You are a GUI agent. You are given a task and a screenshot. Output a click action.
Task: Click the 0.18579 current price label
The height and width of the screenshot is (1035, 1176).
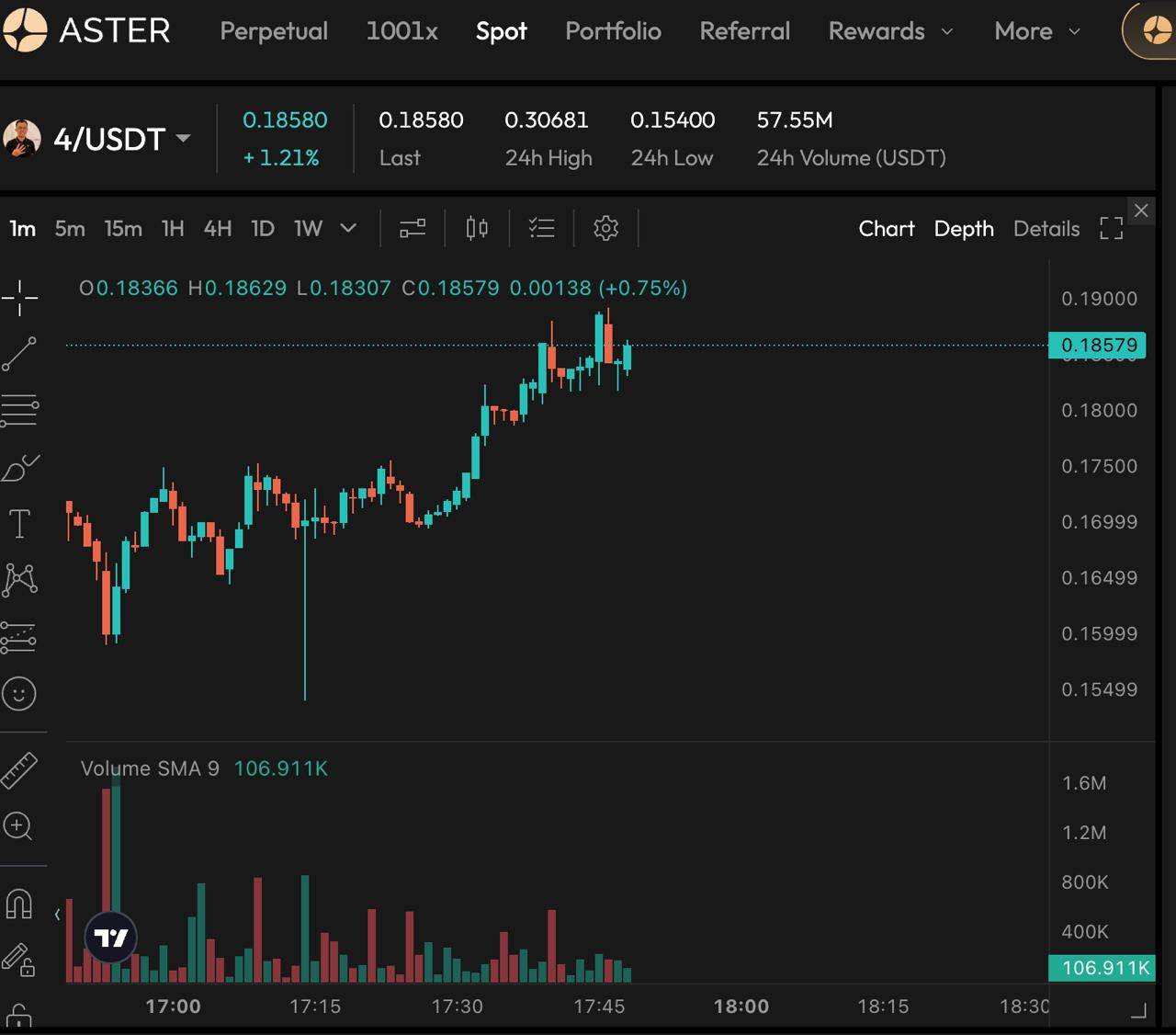pos(1098,346)
